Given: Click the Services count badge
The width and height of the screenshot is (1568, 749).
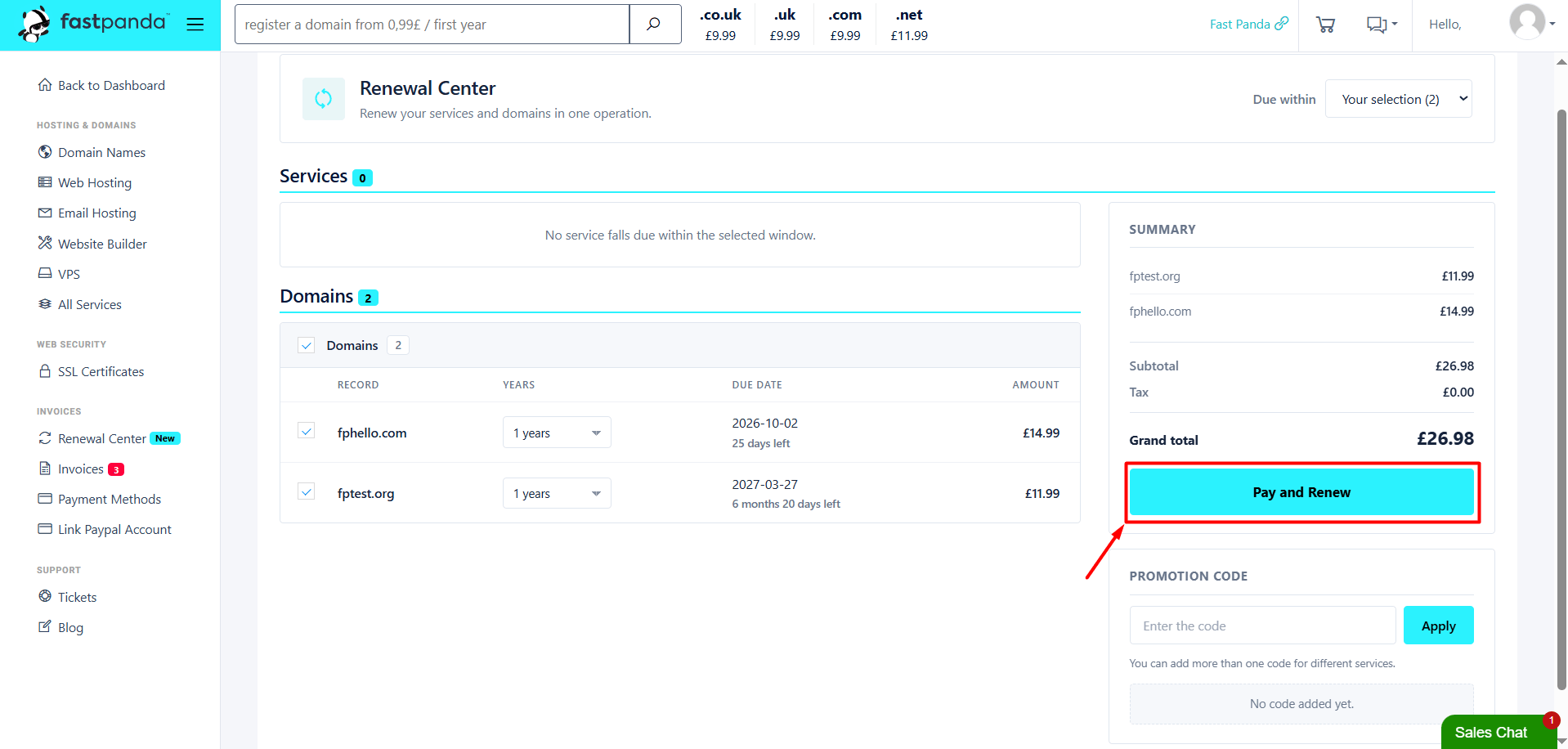Looking at the screenshot, I should point(362,177).
